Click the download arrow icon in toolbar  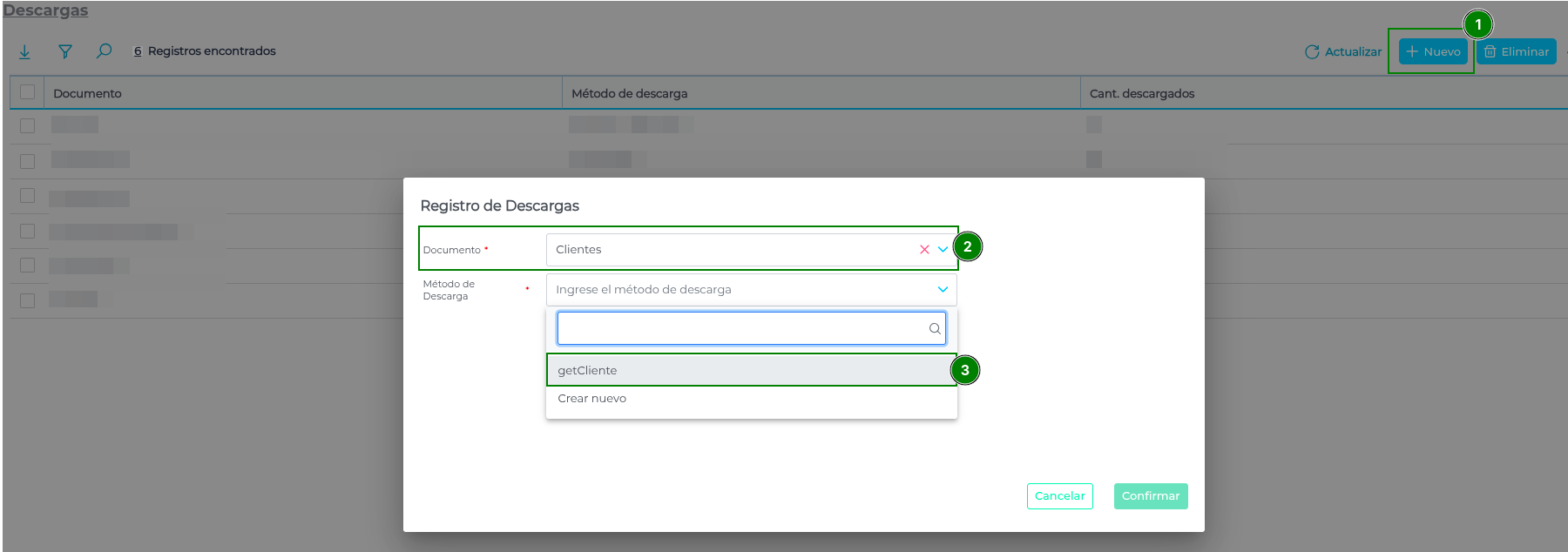pyautogui.click(x=24, y=52)
